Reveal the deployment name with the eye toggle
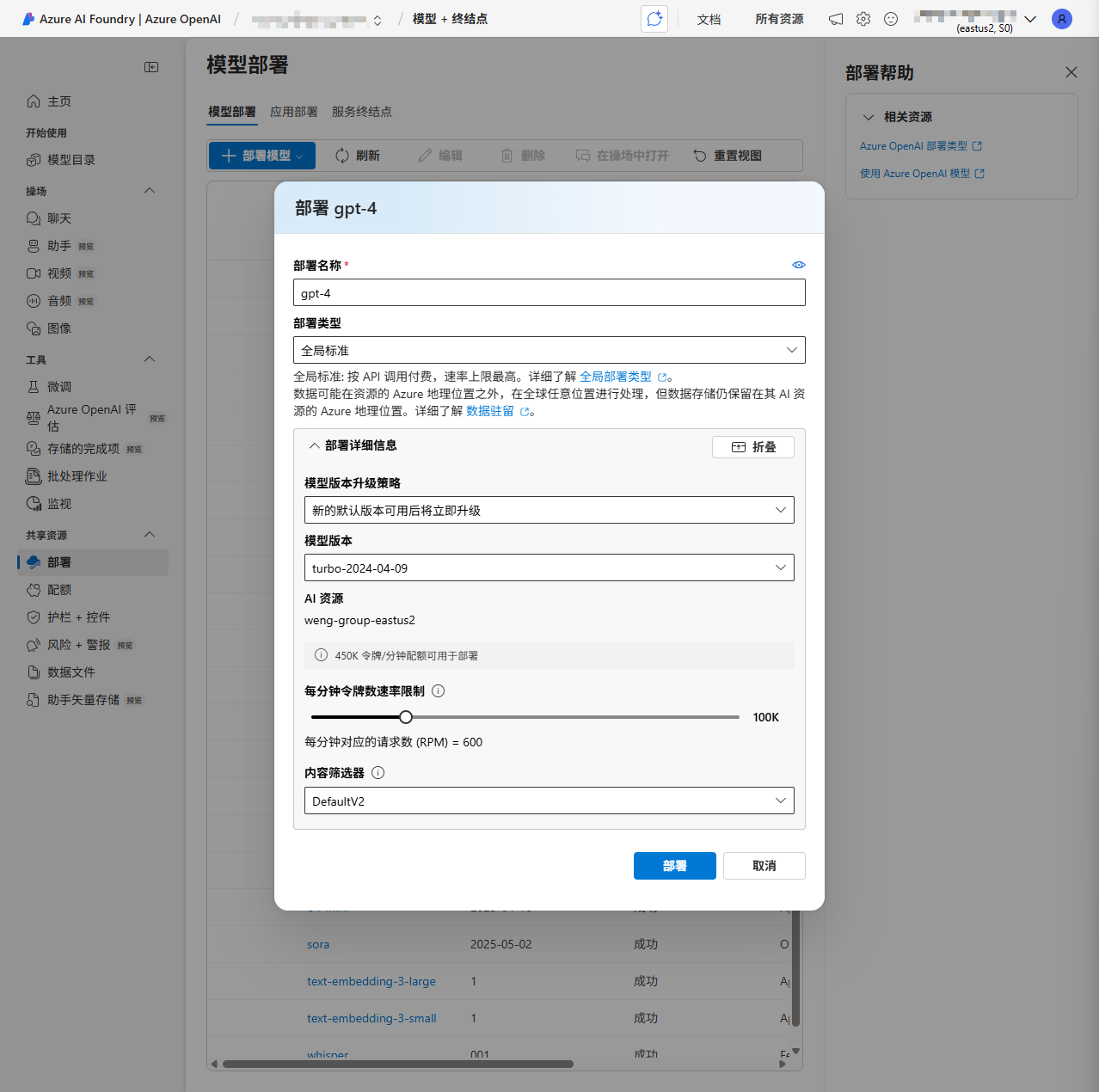Image resolution: width=1099 pixels, height=1092 pixels. point(798,265)
